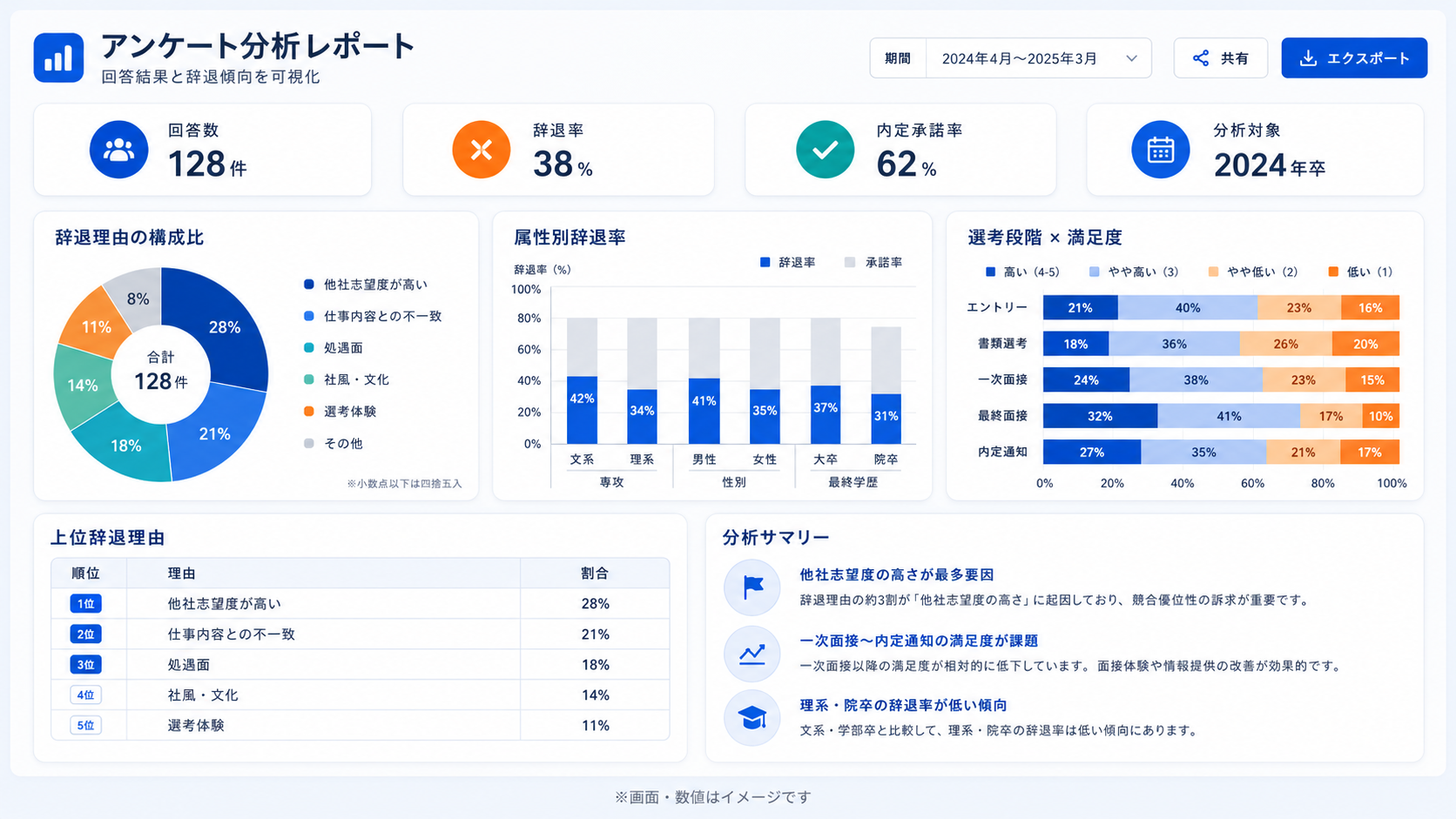Image resolution: width=1456 pixels, height=819 pixels.
Task: Click the 14% cell for 社風・文化
Action: [x=595, y=695]
